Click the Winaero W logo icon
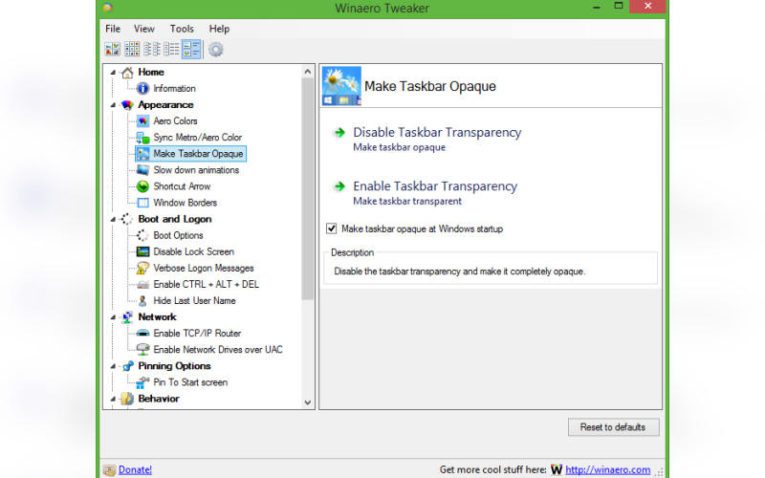The width and height of the screenshot is (765, 478). click(x=556, y=470)
